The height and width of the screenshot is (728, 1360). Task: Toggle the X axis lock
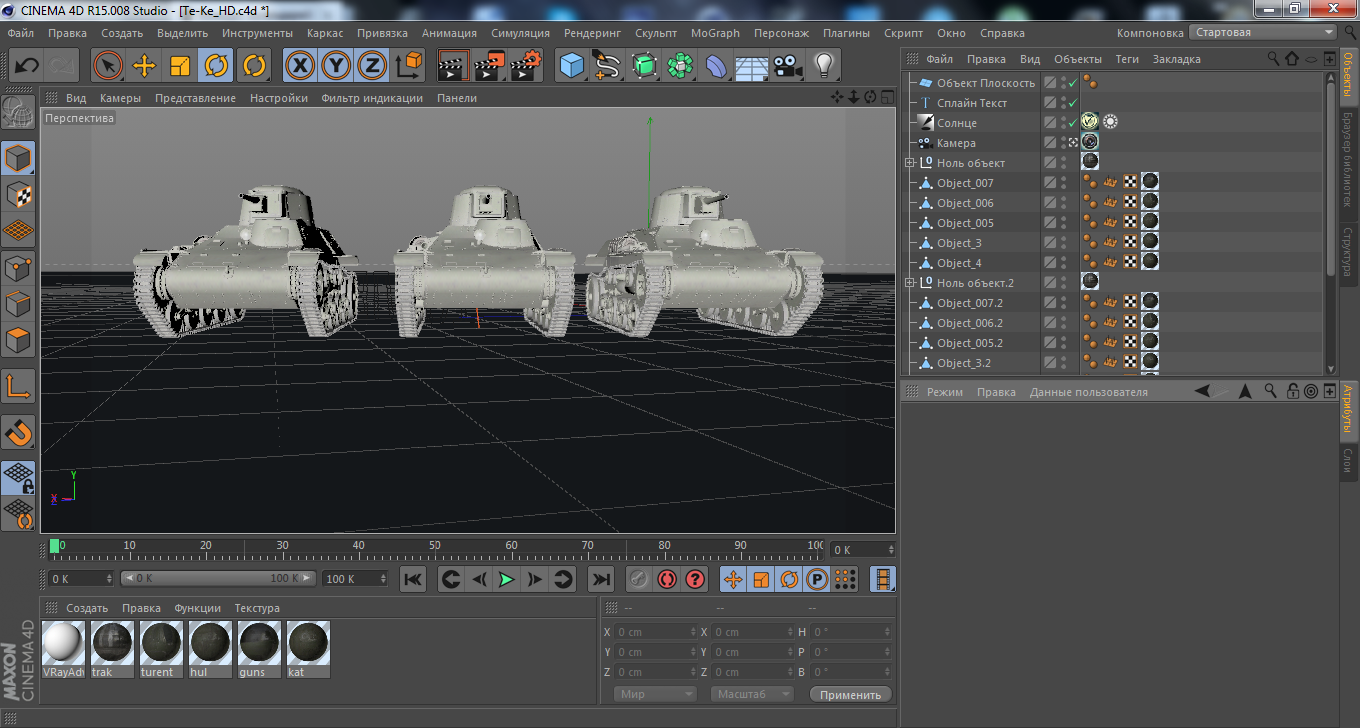tap(300, 66)
